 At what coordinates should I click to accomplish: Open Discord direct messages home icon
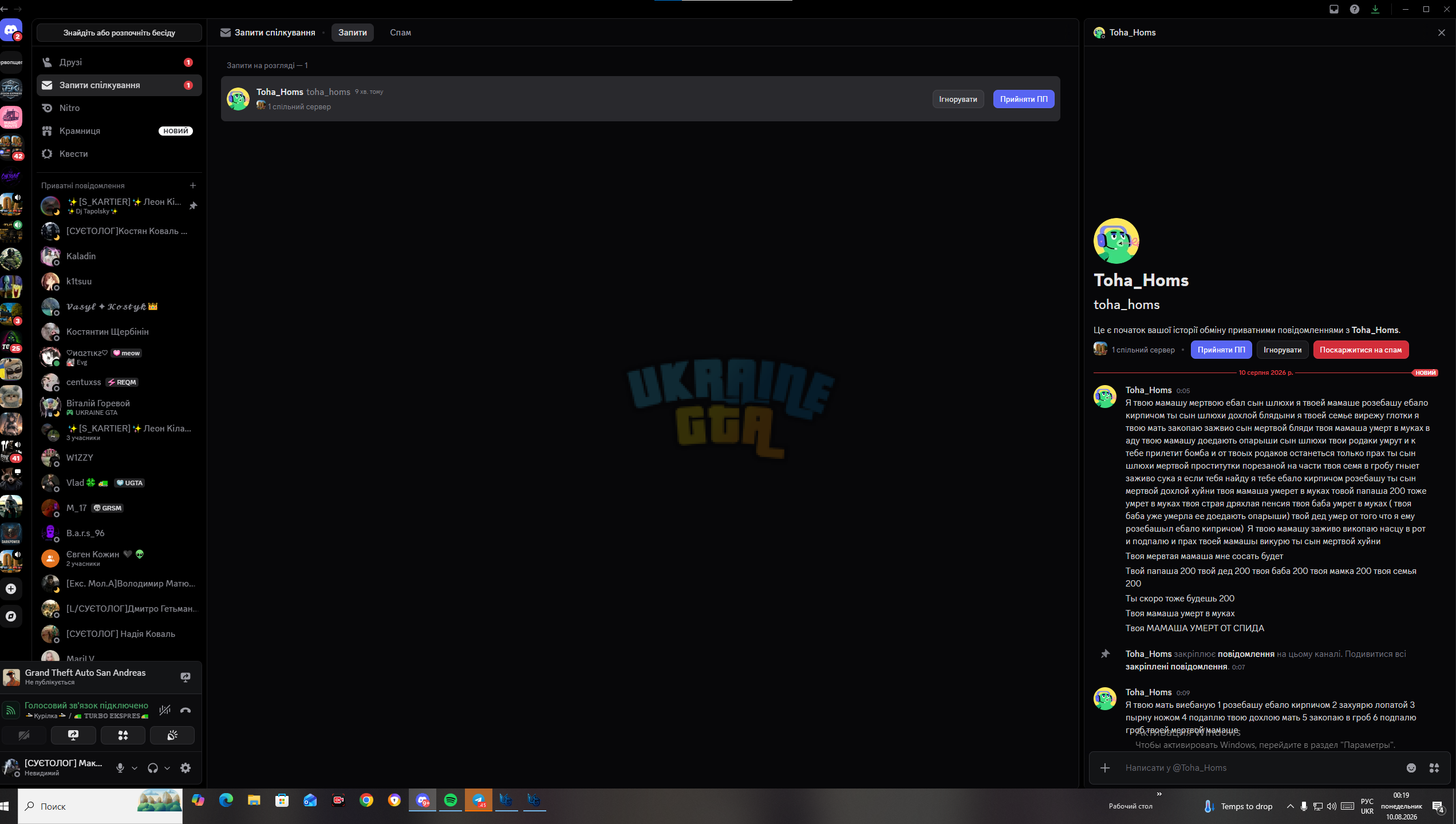coord(11,30)
